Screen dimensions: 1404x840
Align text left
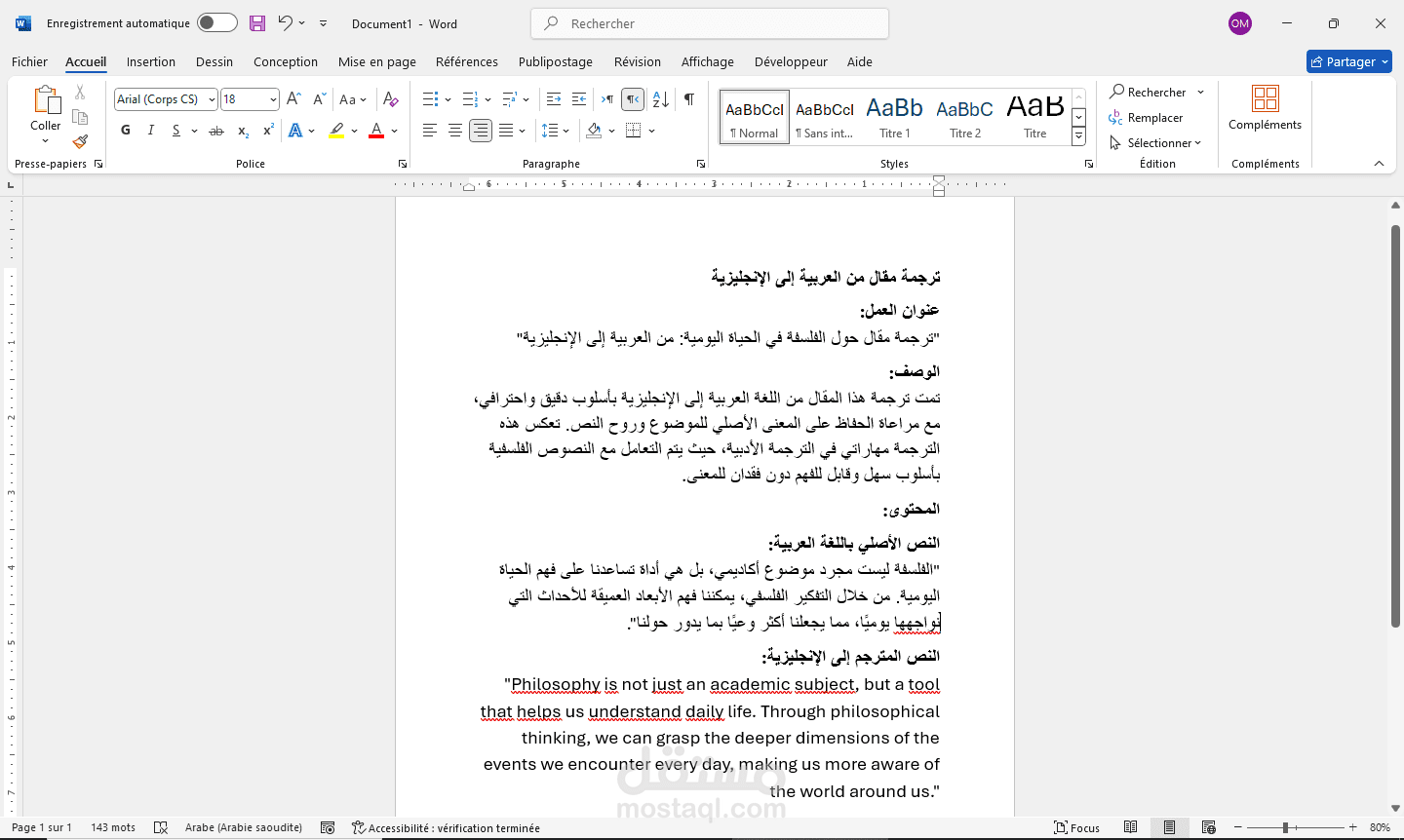(429, 131)
